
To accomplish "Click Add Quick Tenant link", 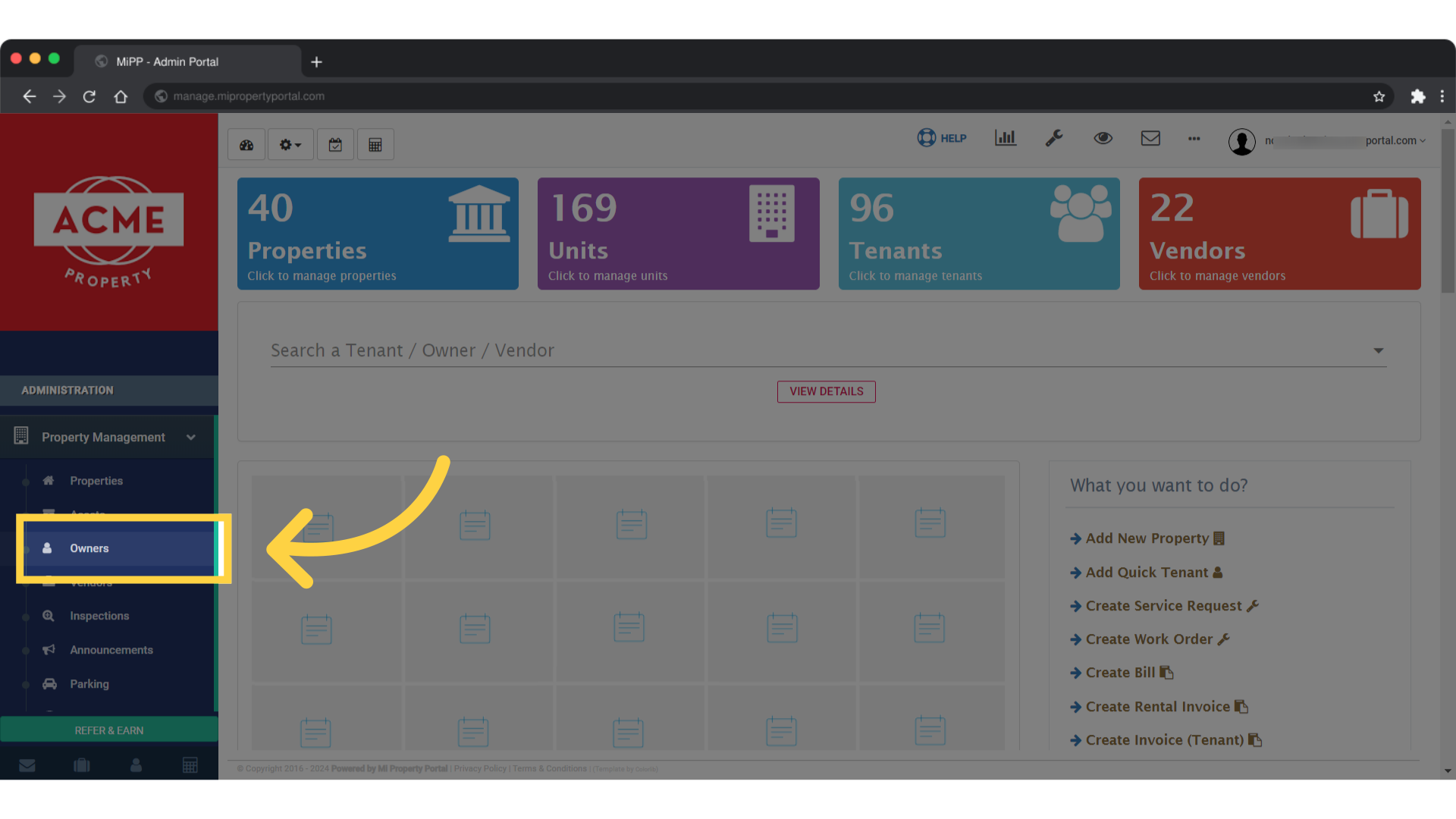I will pyautogui.click(x=1146, y=573).
